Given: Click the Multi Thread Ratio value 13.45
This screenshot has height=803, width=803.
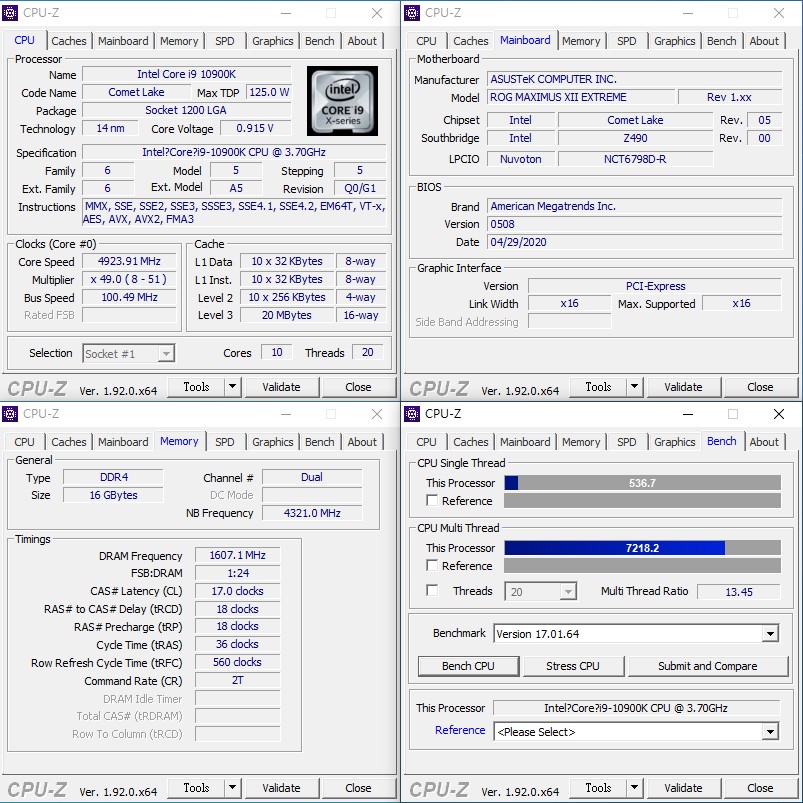Looking at the screenshot, I should (739, 592).
